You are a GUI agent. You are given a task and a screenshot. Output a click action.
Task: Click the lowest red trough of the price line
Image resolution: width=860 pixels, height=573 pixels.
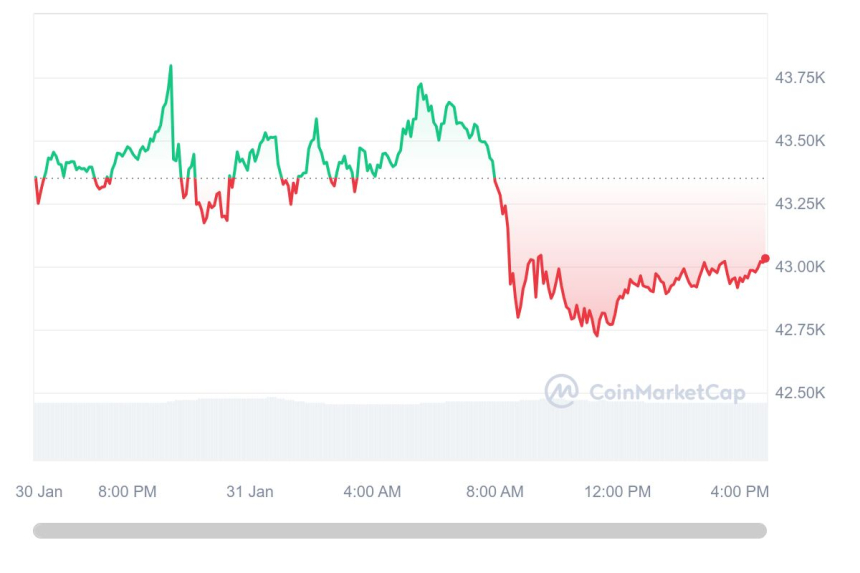tap(597, 335)
